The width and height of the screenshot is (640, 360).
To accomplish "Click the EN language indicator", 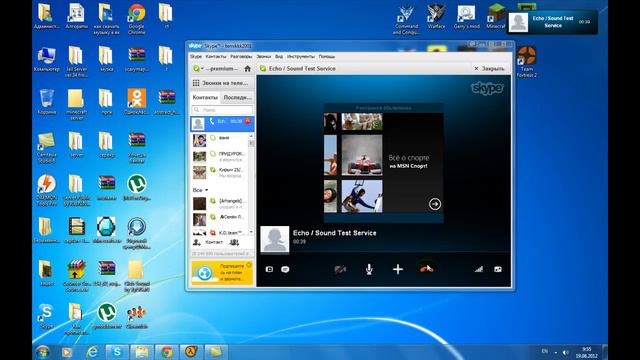I will pos(544,351).
